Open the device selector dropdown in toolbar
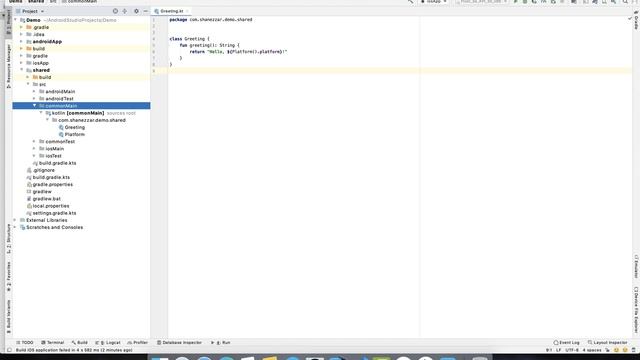This screenshot has height=360, width=640. pos(481,2)
